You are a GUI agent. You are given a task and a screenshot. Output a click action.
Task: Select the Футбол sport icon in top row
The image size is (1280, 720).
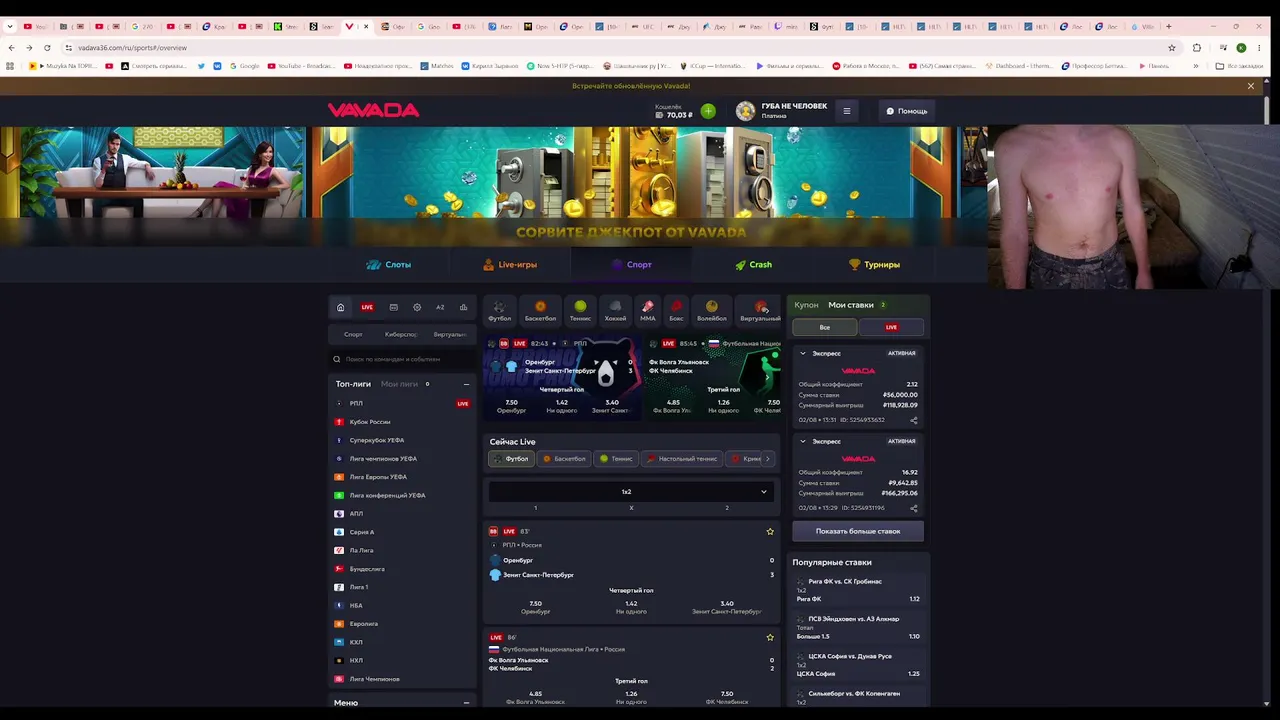pyautogui.click(x=500, y=311)
